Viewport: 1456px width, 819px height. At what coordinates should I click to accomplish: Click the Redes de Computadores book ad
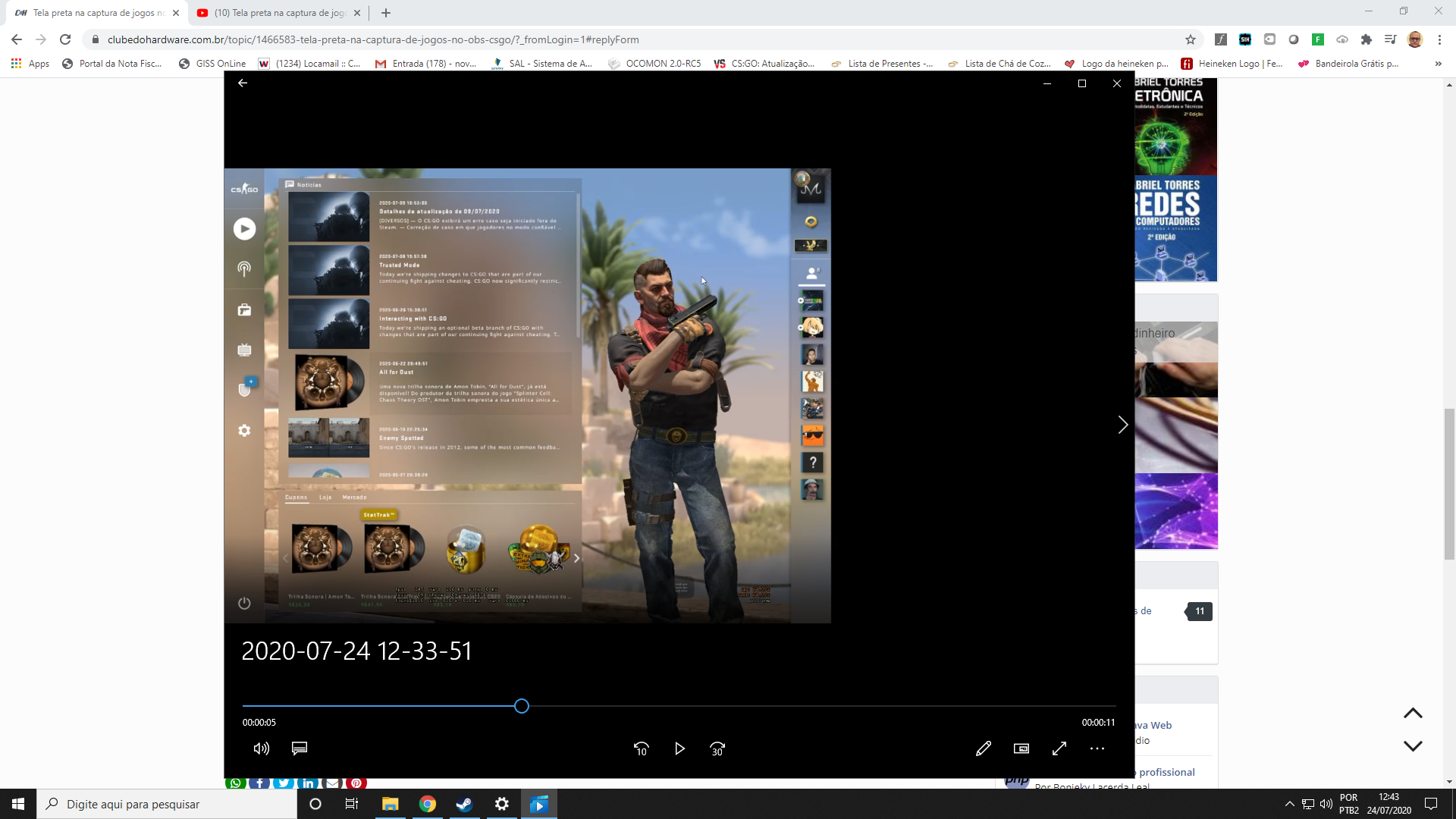[x=1175, y=229]
